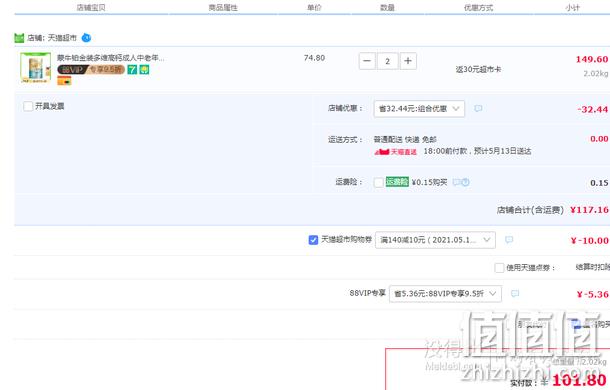
Task: Click the 普通配送 快递 免邮 shipping text
Action: [x=405, y=139]
